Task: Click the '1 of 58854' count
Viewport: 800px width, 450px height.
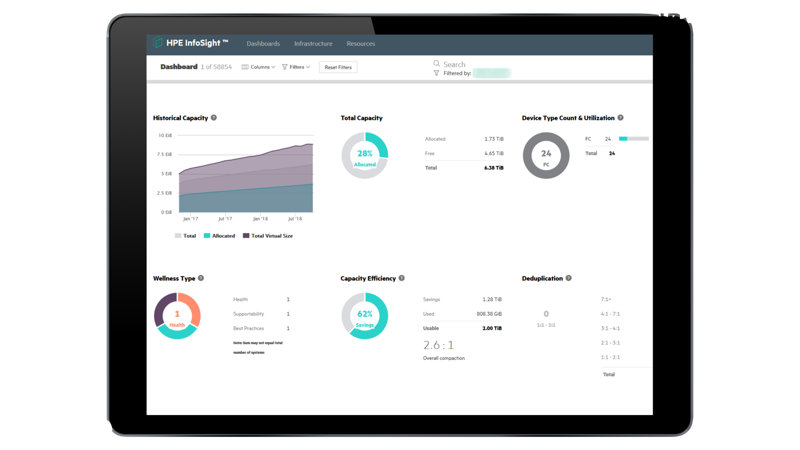Action: coord(216,67)
